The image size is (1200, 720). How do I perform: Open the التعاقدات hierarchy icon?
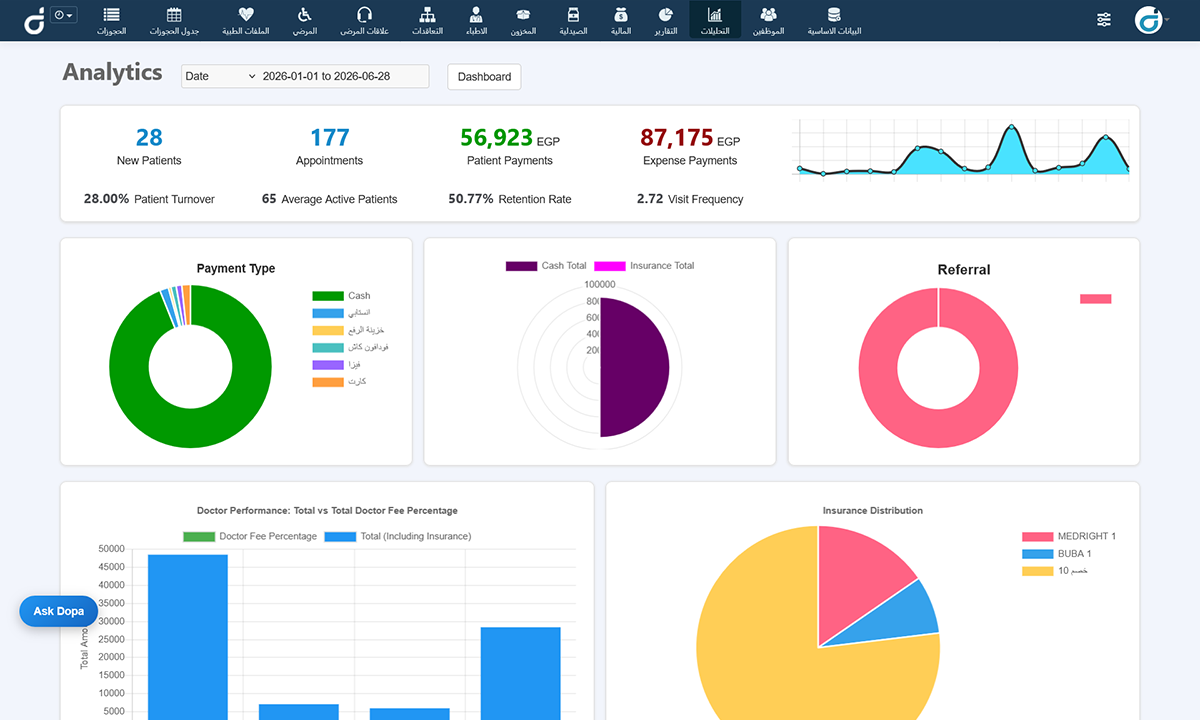click(x=428, y=15)
